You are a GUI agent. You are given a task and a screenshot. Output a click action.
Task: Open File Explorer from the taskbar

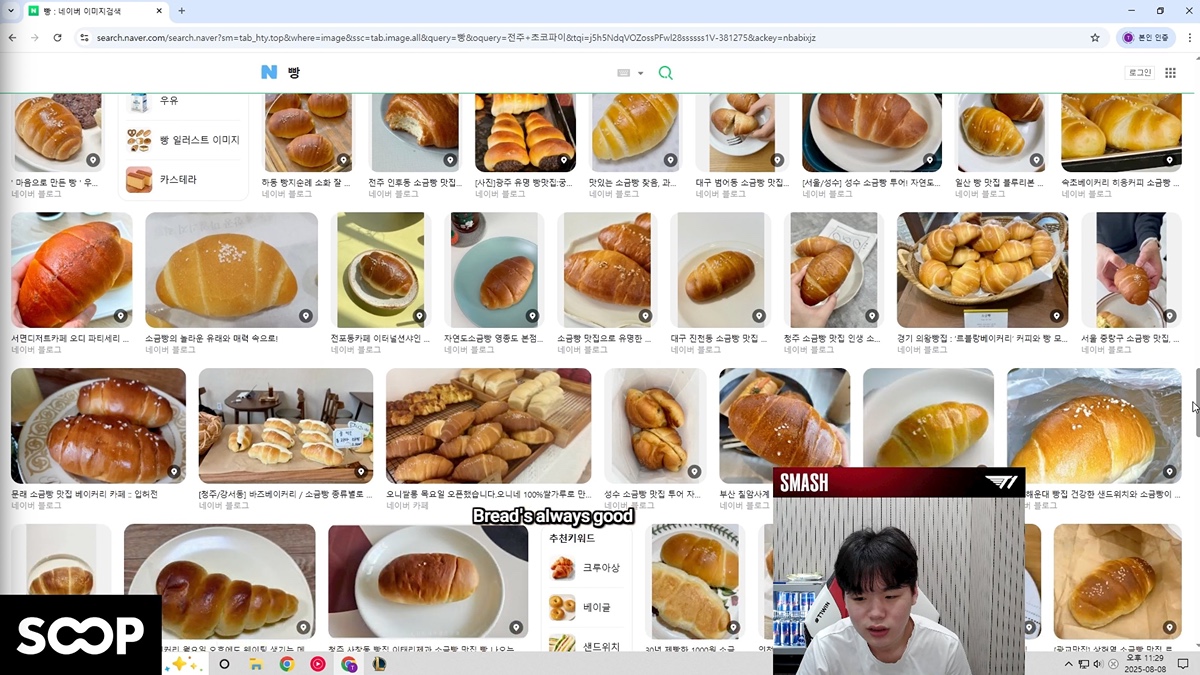[x=255, y=664]
